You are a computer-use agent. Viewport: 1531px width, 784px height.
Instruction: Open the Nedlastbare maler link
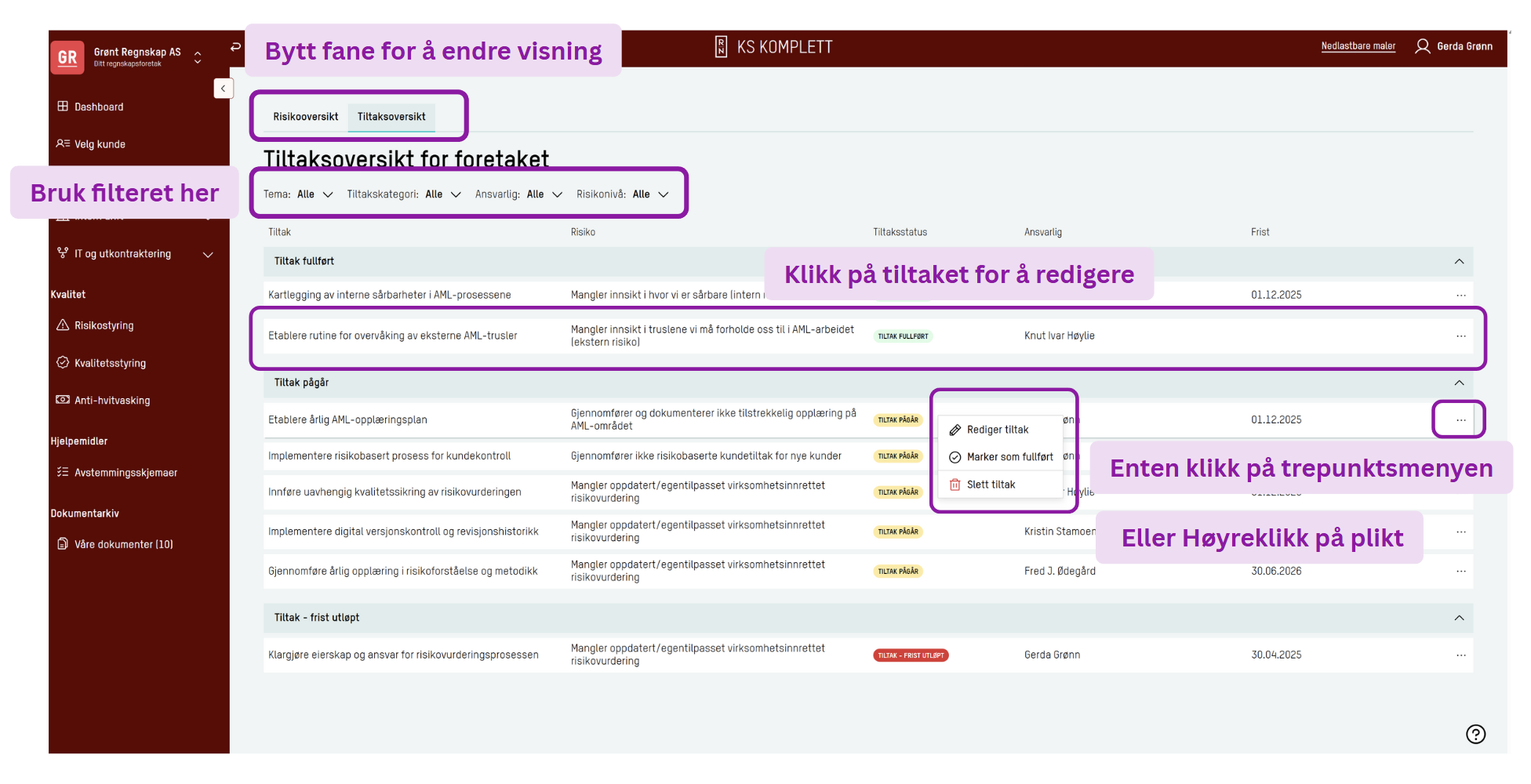(1358, 46)
